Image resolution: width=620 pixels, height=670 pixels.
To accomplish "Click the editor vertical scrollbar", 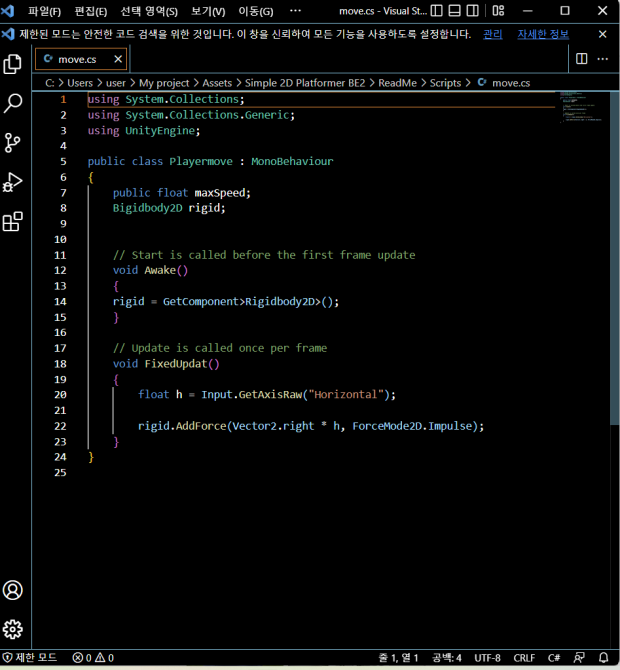I will coord(614,258).
